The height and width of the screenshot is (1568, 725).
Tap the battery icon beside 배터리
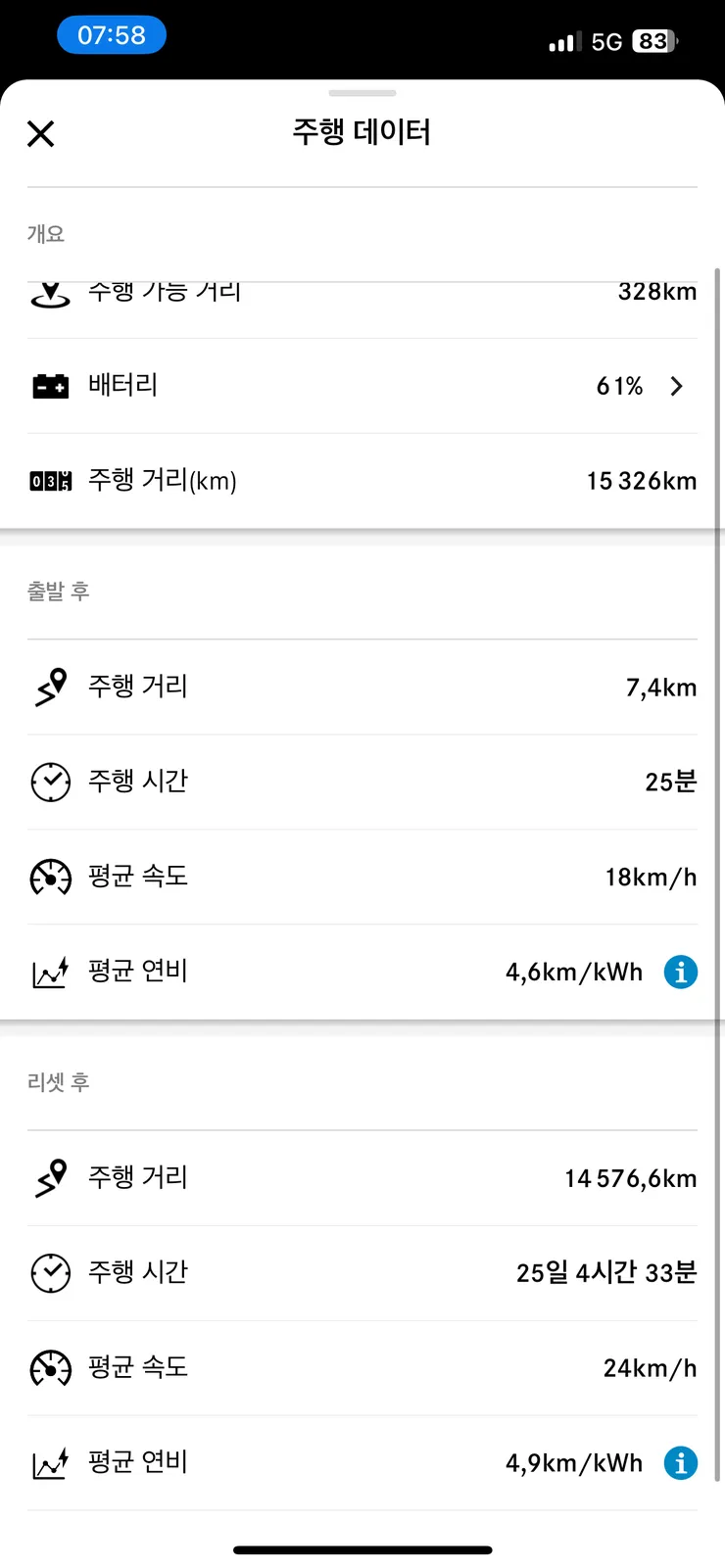click(51, 386)
